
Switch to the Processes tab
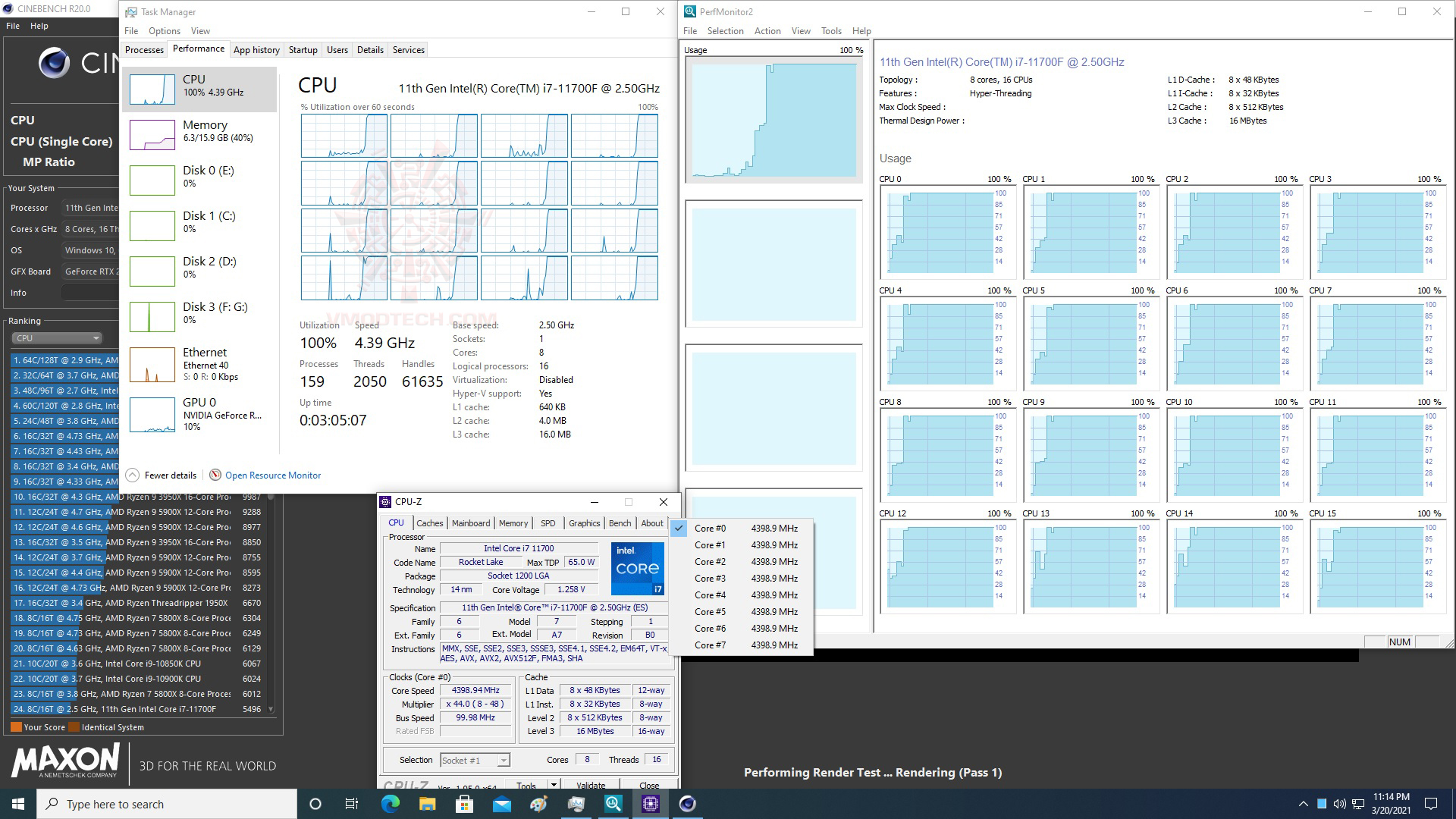tap(144, 50)
